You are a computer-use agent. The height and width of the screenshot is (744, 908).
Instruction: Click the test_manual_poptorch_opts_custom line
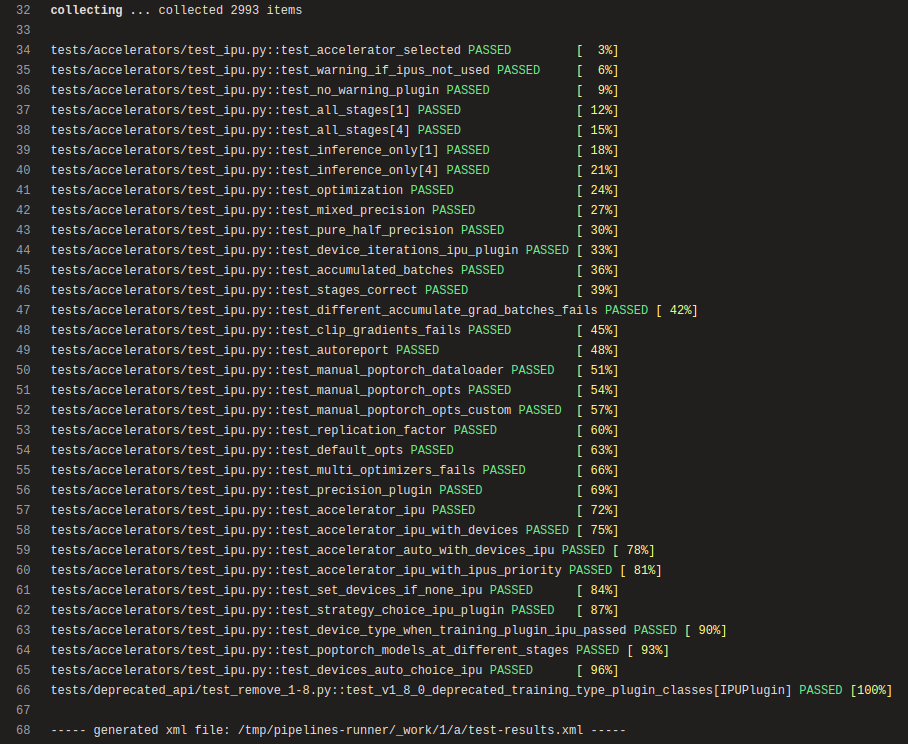334,409
